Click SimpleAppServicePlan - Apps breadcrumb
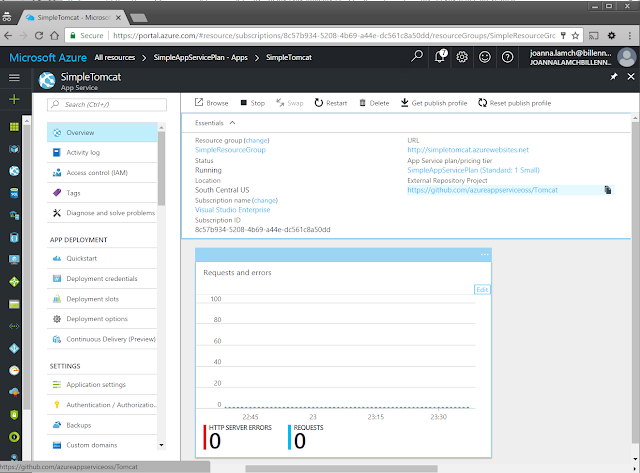This screenshot has height=473, width=640. [x=200, y=58]
